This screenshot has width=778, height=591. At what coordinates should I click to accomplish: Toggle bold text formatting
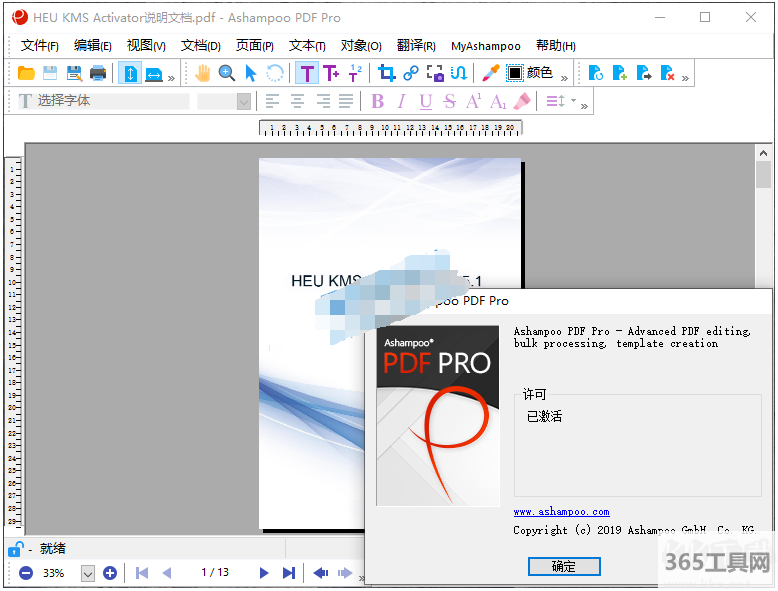coord(377,101)
